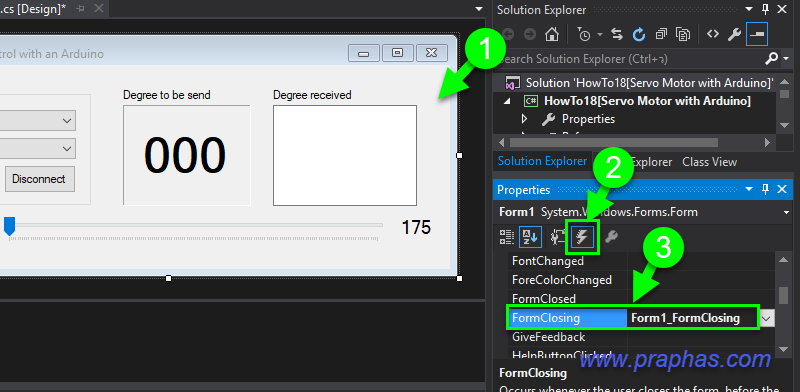Select the 175 value label beside the trackbar
The width and height of the screenshot is (800, 392).
coord(416,228)
